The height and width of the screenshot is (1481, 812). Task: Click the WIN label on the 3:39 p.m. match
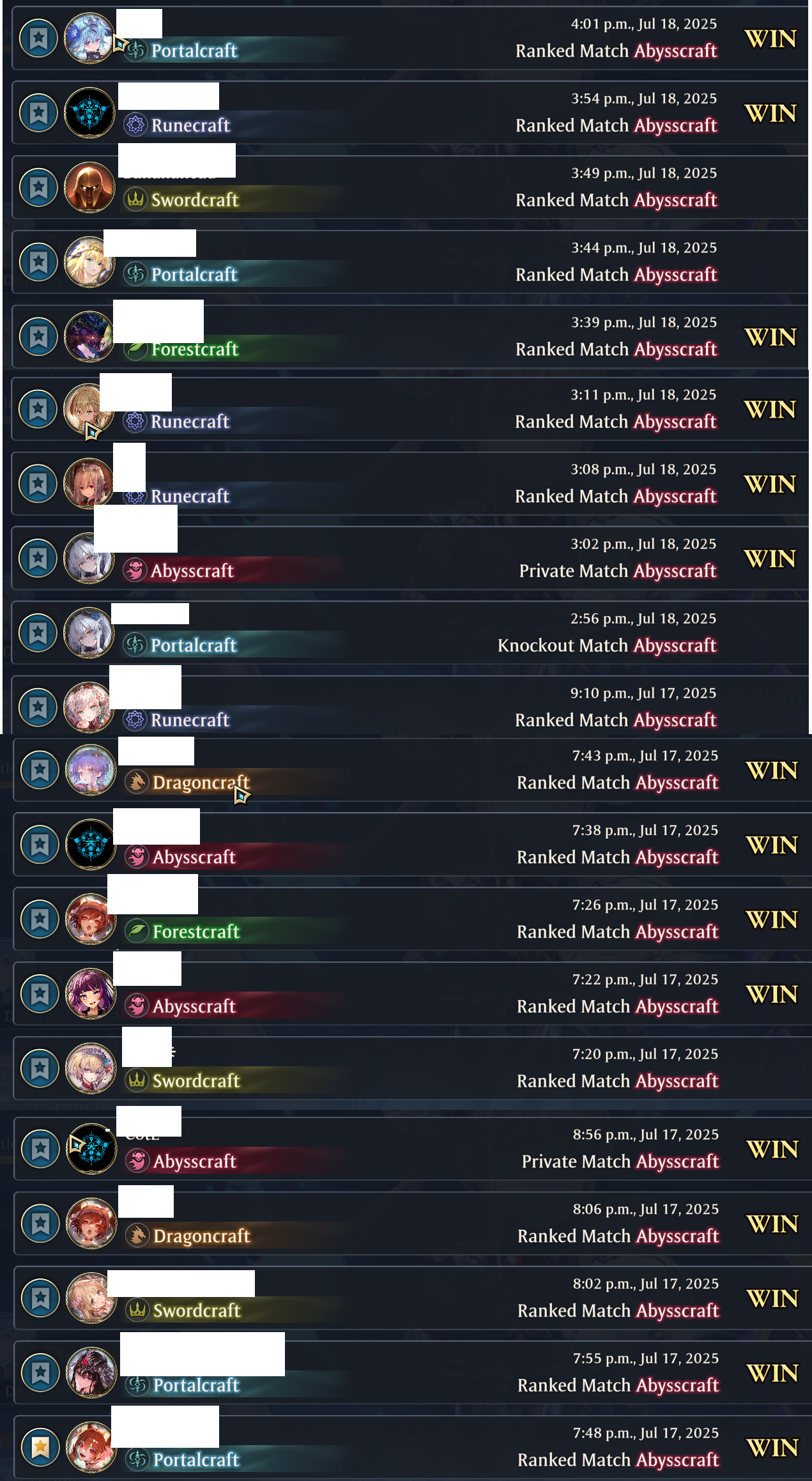click(x=770, y=337)
